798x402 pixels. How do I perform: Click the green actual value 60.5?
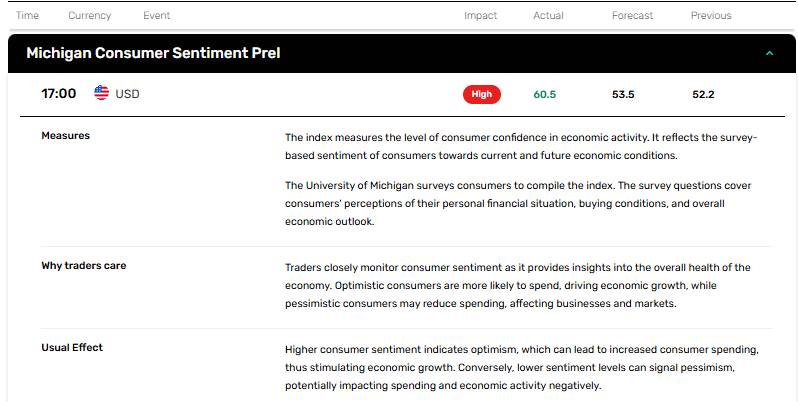point(545,95)
